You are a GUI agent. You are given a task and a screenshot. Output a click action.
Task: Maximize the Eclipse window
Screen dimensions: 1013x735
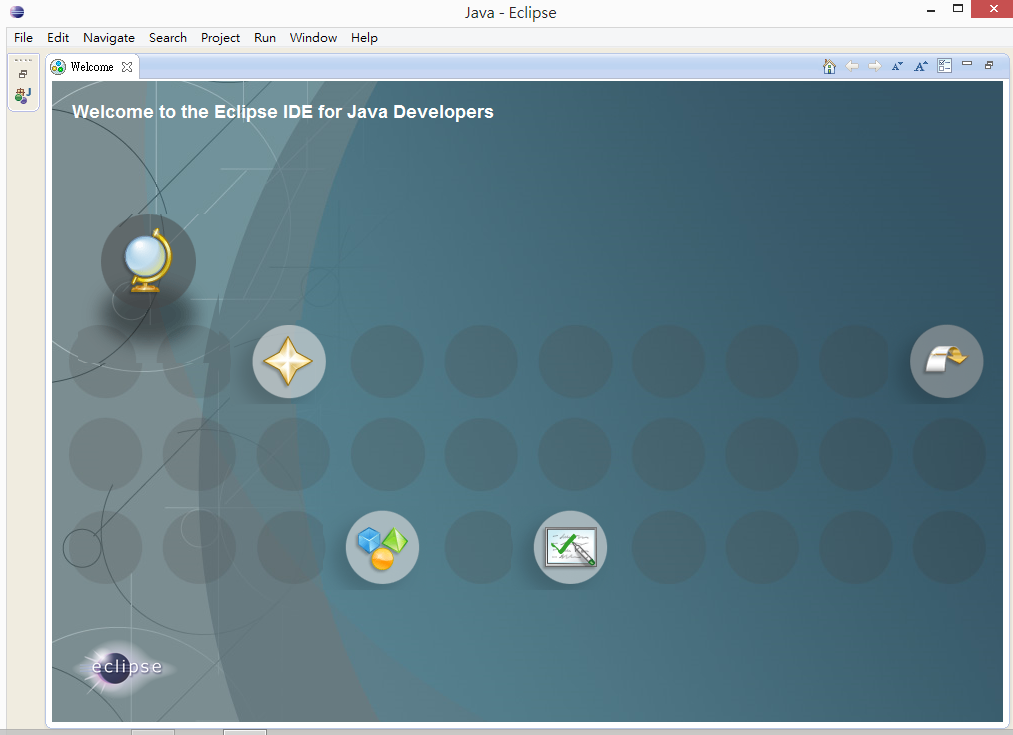point(958,9)
